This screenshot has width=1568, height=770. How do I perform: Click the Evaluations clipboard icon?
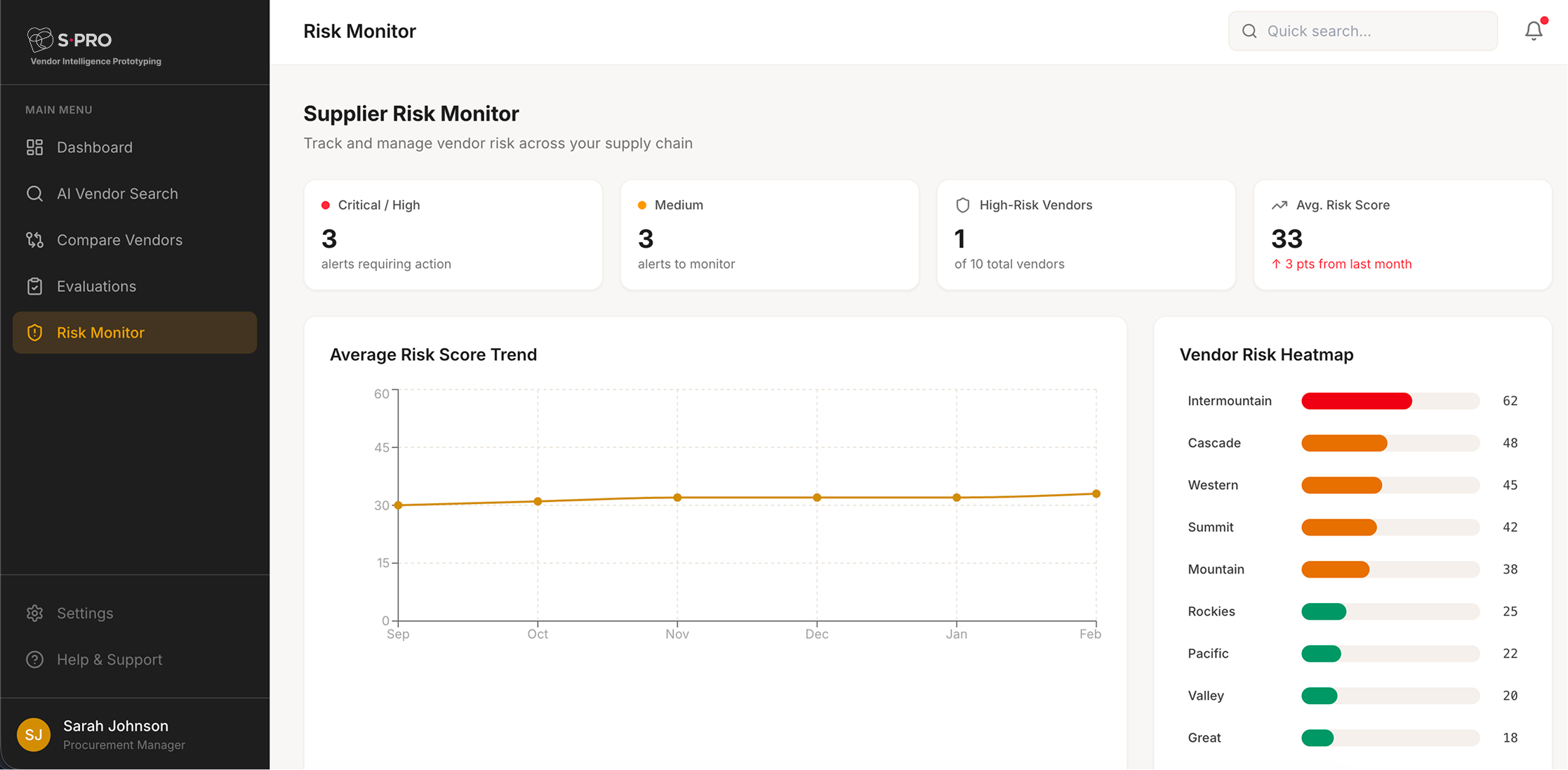coord(34,286)
